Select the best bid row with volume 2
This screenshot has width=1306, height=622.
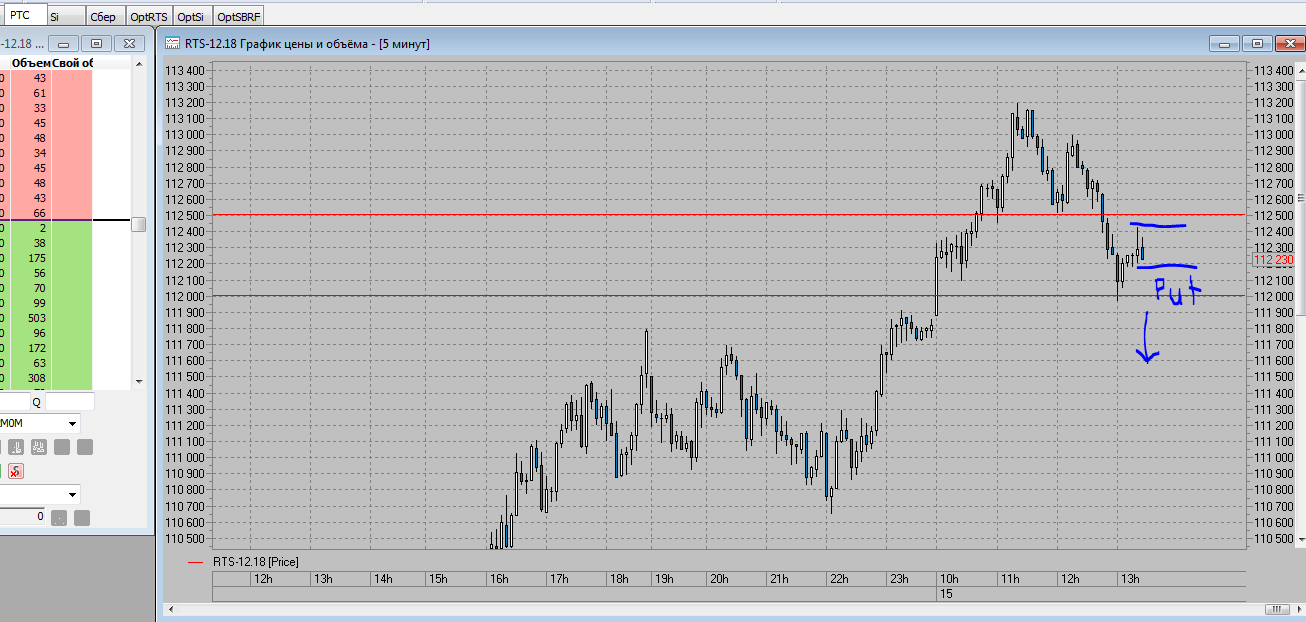pyautogui.click(x=46, y=228)
